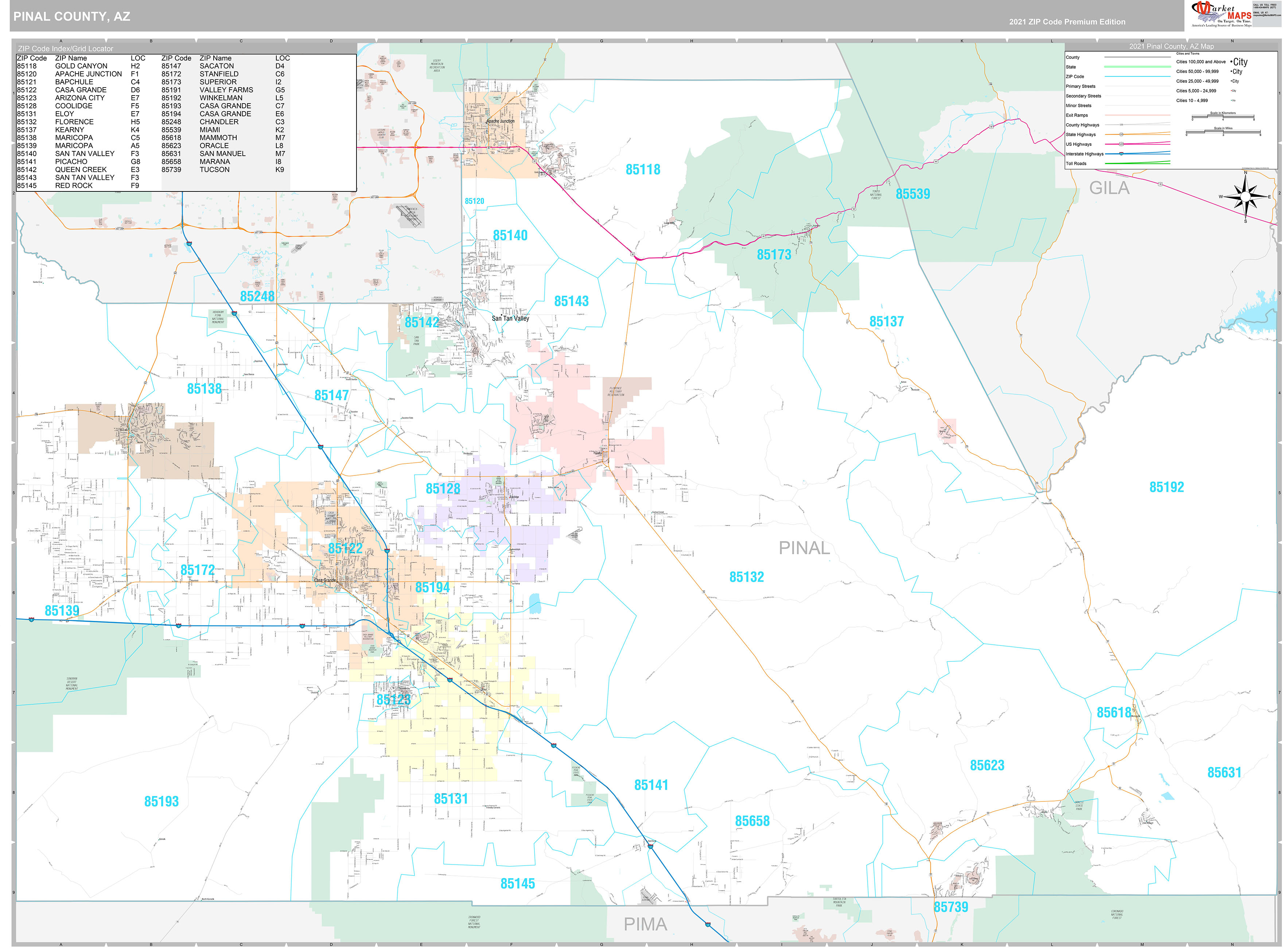This screenshot has height=948, width=1288.
Task: Select the CHANDLER index row
Action: coord(223,122)
